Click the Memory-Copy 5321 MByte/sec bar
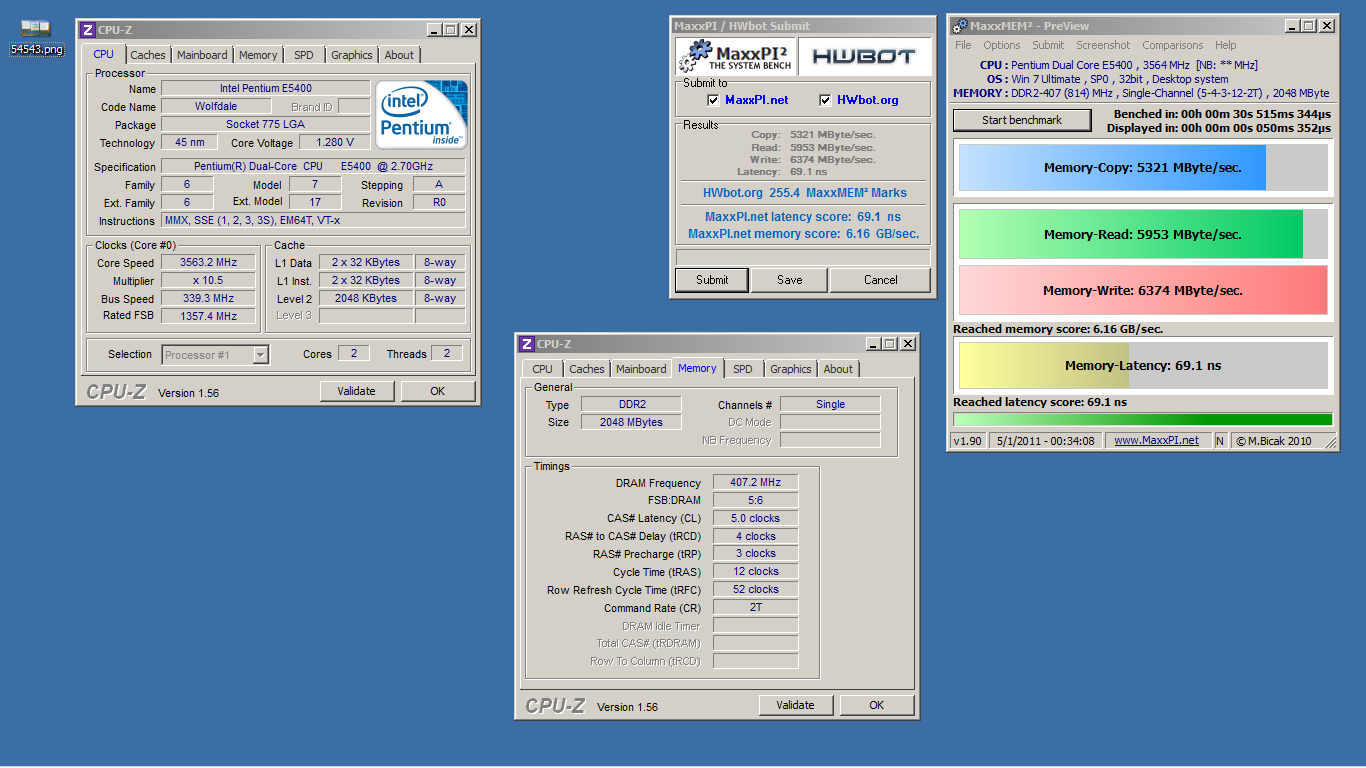1366x768 pixels. click(x=1143, y=168)
